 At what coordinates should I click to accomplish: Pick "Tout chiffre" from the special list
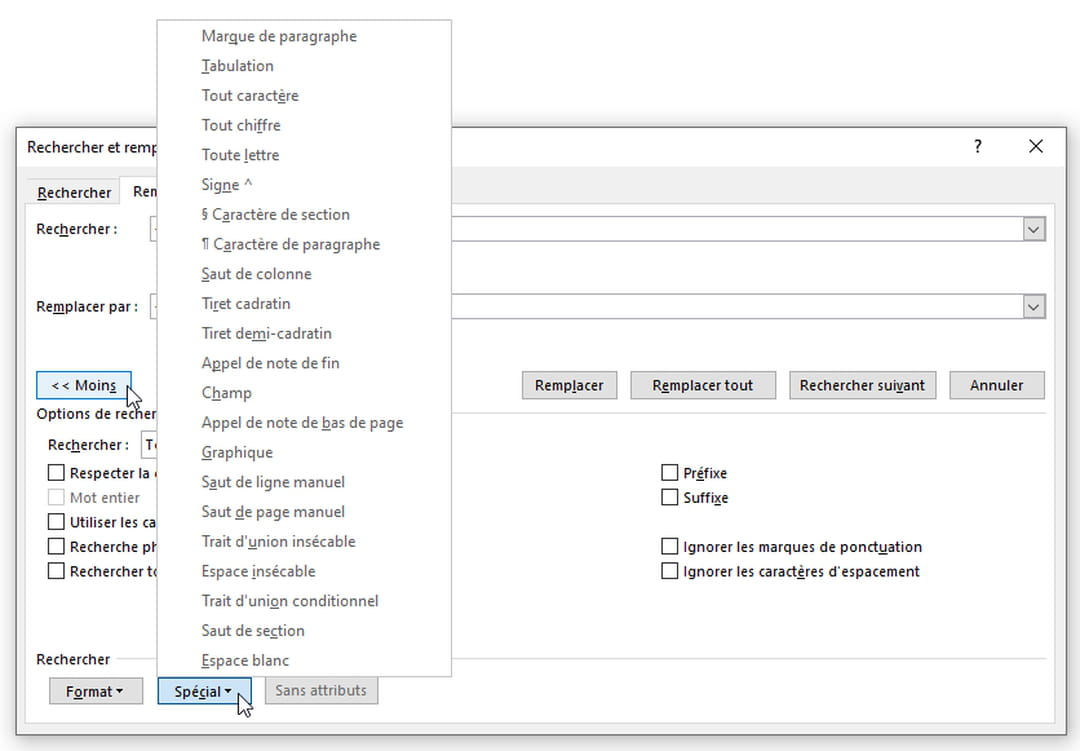click(x=239, y=125)
